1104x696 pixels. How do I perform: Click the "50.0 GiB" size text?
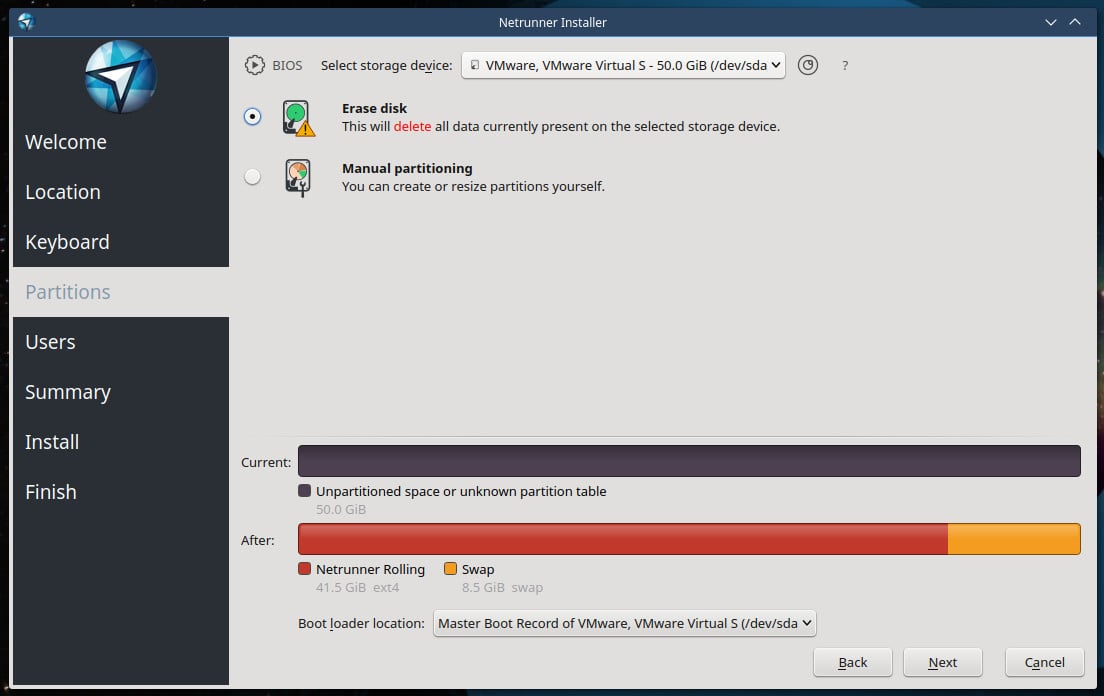coord(341,510)
